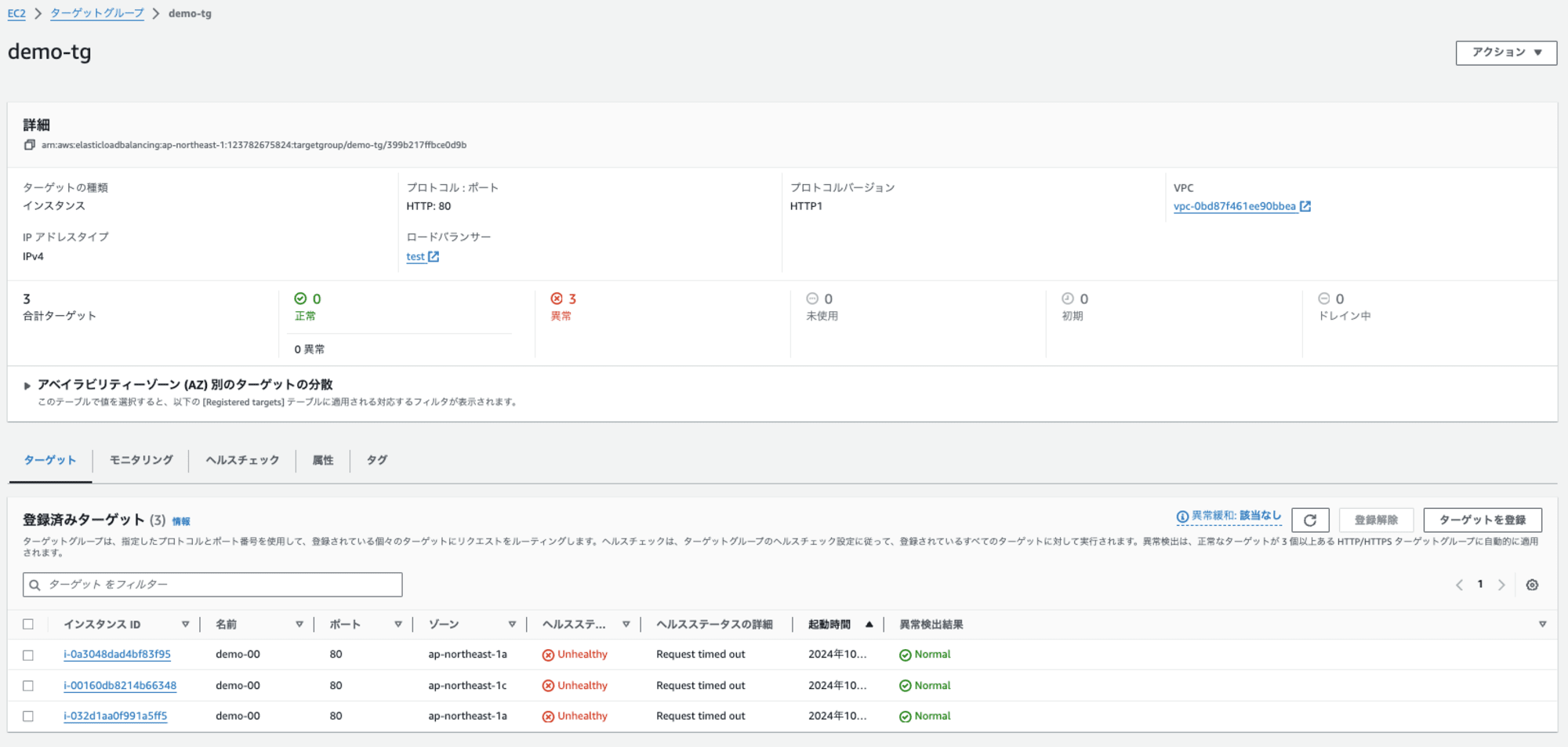Click Unhealthy status for i-032d1aa0f991a5ff5
Screen dimensions: 1568x747
[575, 716]
